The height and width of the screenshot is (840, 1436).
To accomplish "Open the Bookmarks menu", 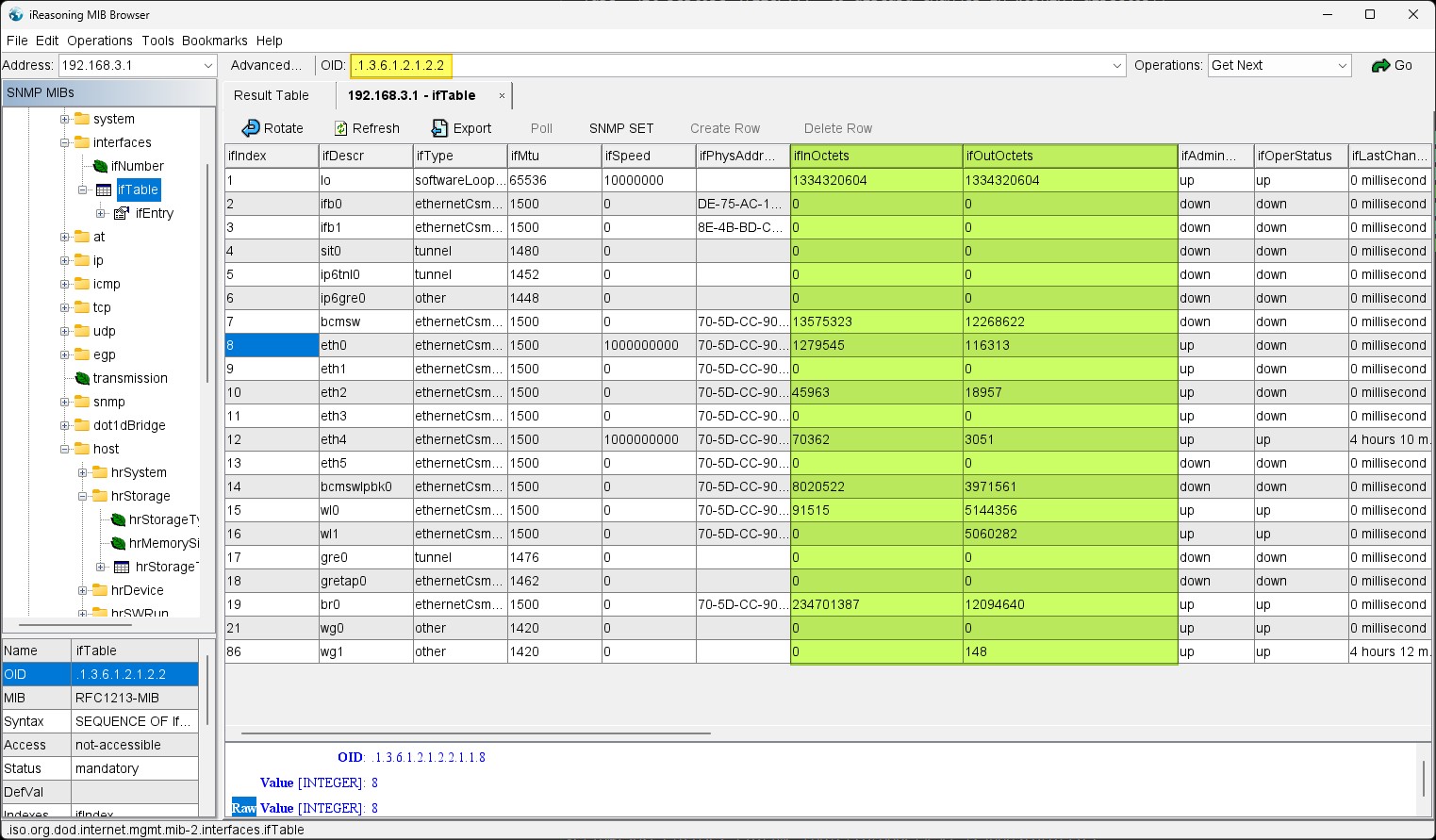I will pos(215,41).
